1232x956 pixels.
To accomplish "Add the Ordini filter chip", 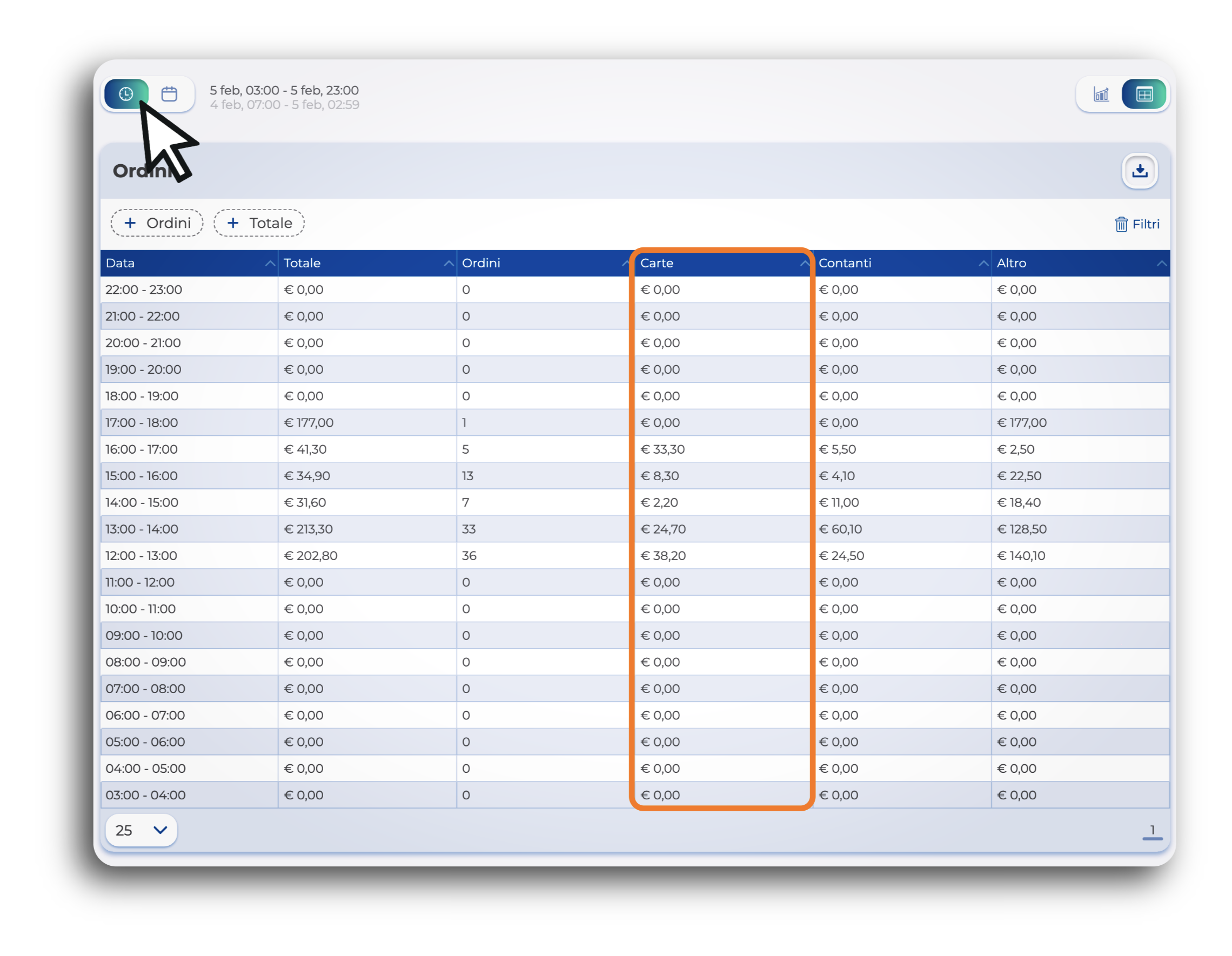I will click(157, 224).
